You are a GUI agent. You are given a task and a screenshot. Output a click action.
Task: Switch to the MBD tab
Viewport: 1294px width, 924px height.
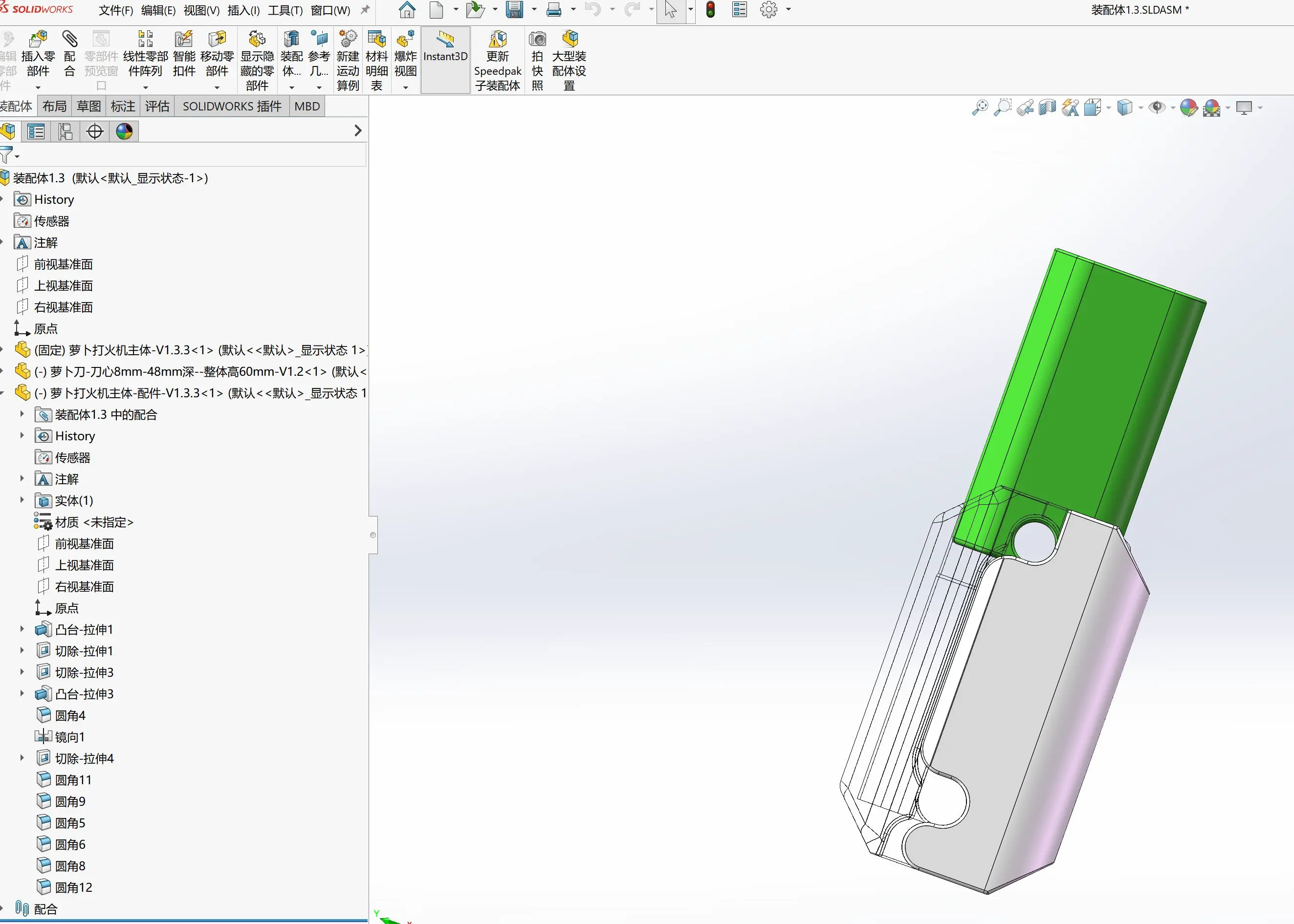(x=307, y=107)
